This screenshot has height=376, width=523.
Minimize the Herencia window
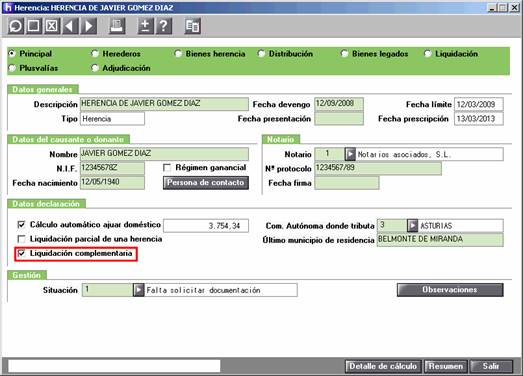click(492, 7)
